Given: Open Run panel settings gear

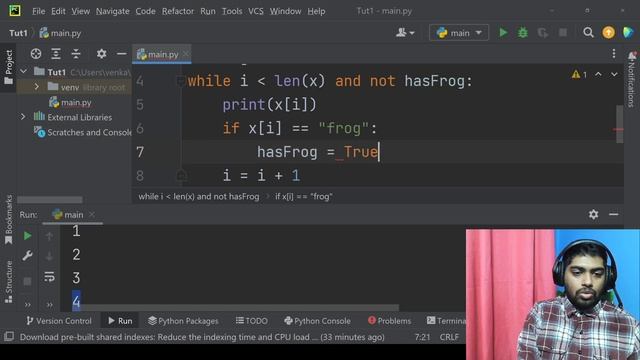Looking at the screenshot, I should pyautogui.click(x=593, y=214).
